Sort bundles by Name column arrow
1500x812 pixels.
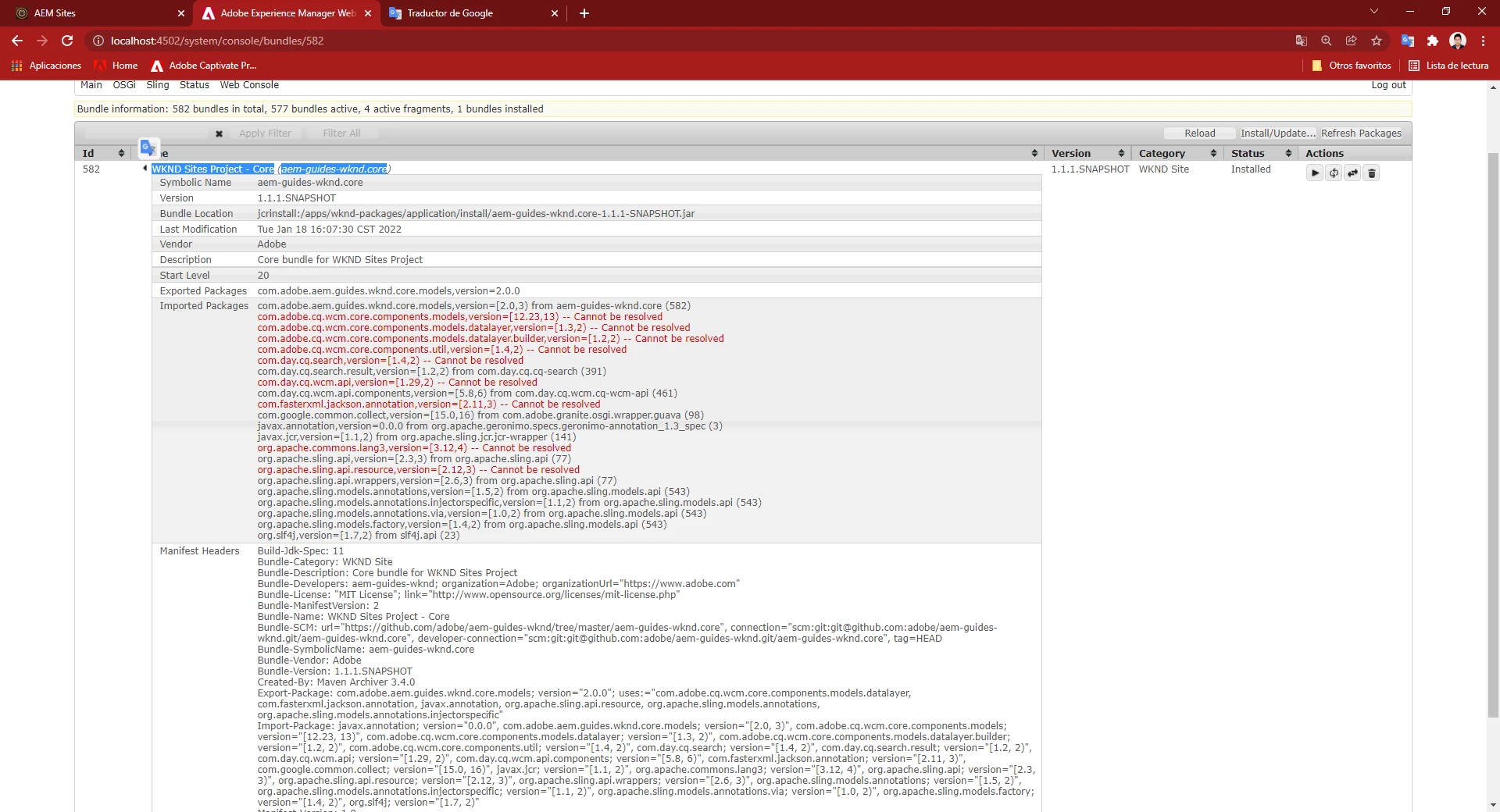click(1034, 154)
